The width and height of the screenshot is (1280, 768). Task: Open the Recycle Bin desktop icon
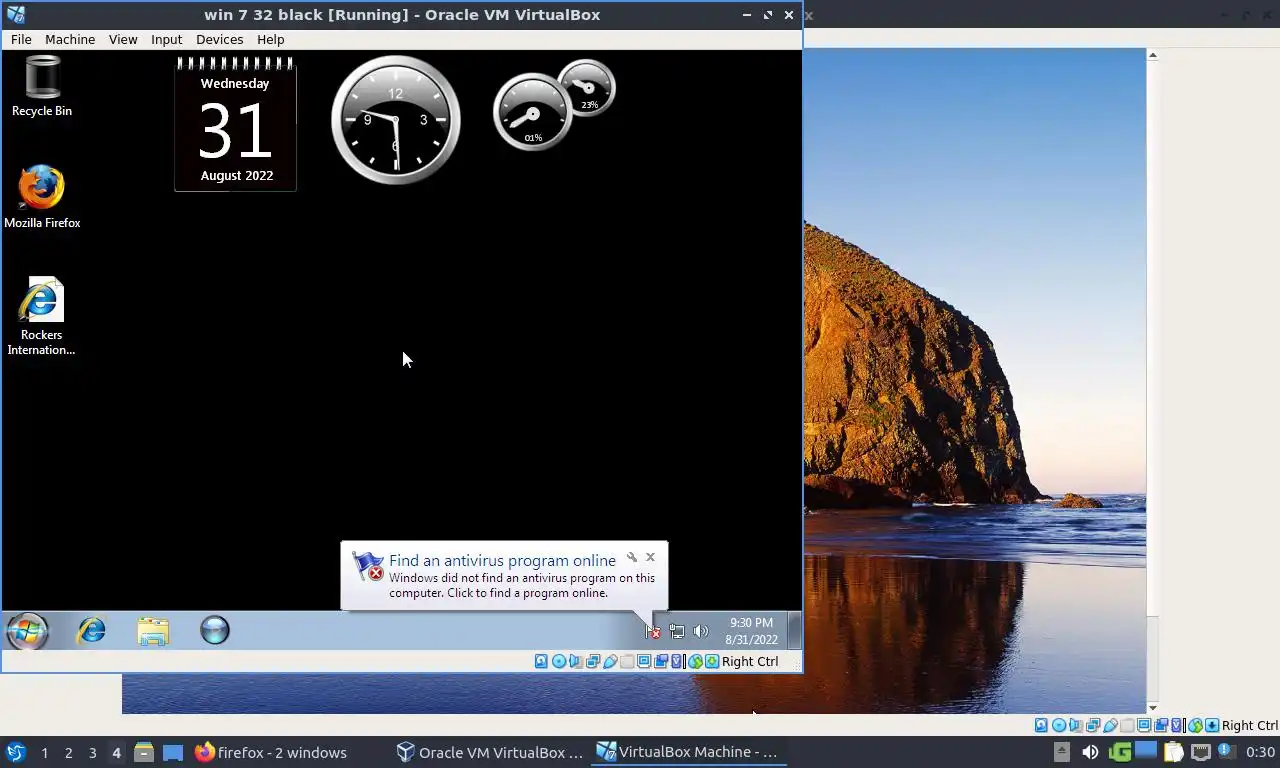coord(42,87)
